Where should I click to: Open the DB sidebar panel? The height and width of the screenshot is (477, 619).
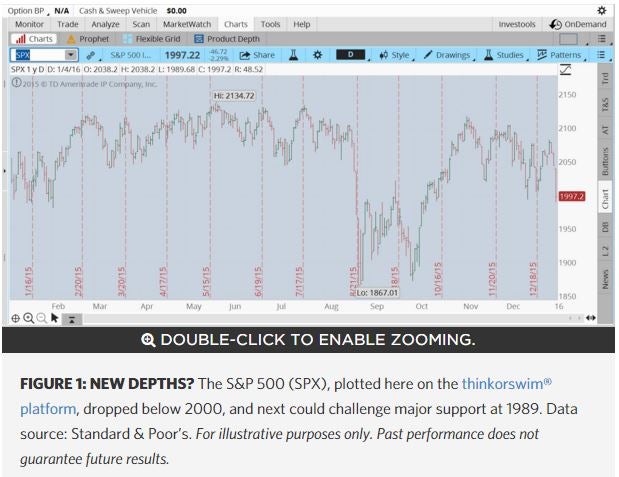tap(604, 227)
